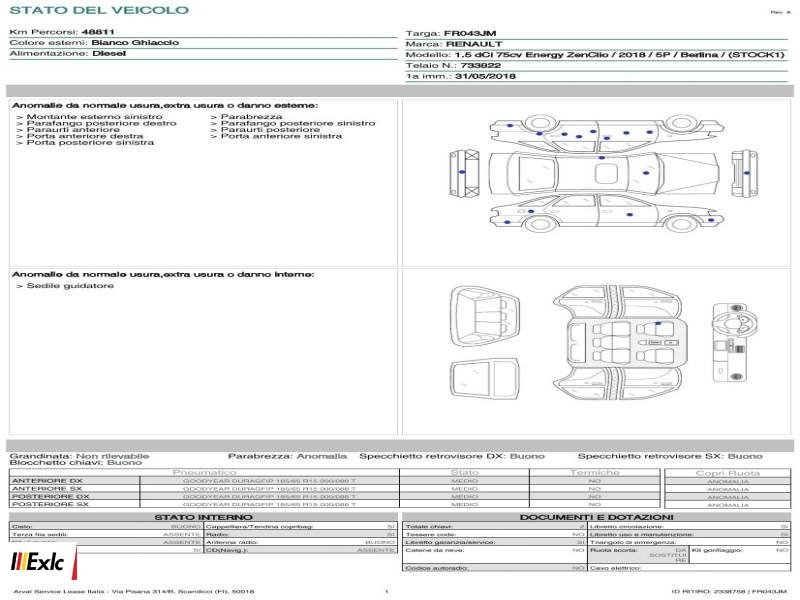Click the internal anomalies heading ending in interne

tap(163, 274)
